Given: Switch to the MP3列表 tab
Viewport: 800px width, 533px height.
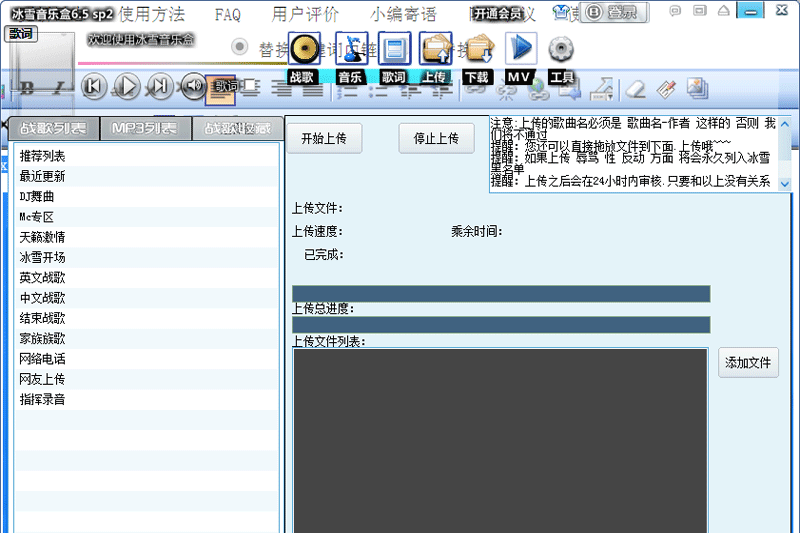Looking at the screenshot, I should pos(145,128).
